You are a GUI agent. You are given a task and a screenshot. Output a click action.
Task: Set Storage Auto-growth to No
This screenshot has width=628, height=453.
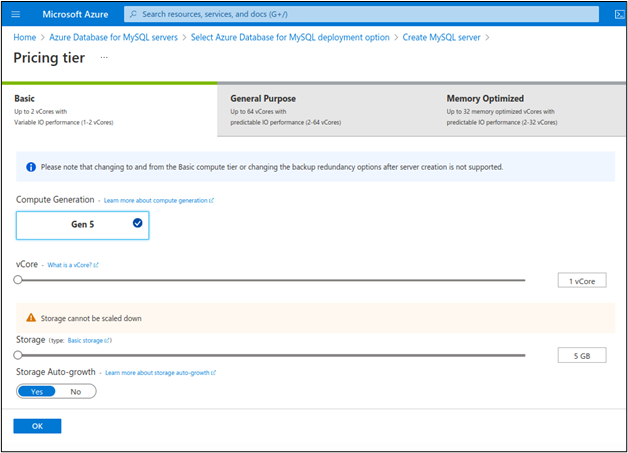click(76, 391)
